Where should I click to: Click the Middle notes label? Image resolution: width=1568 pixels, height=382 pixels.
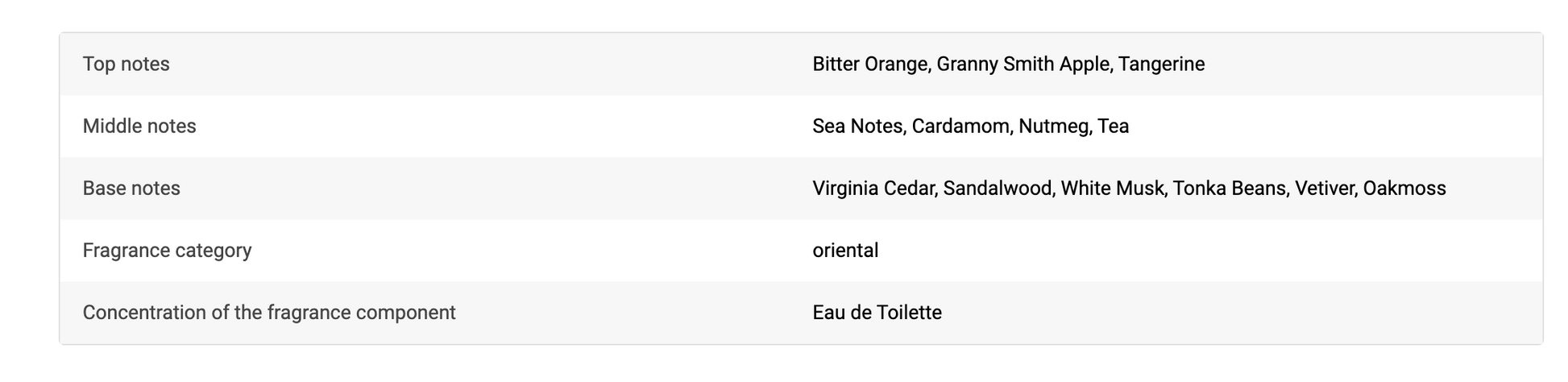click(139, 127)
